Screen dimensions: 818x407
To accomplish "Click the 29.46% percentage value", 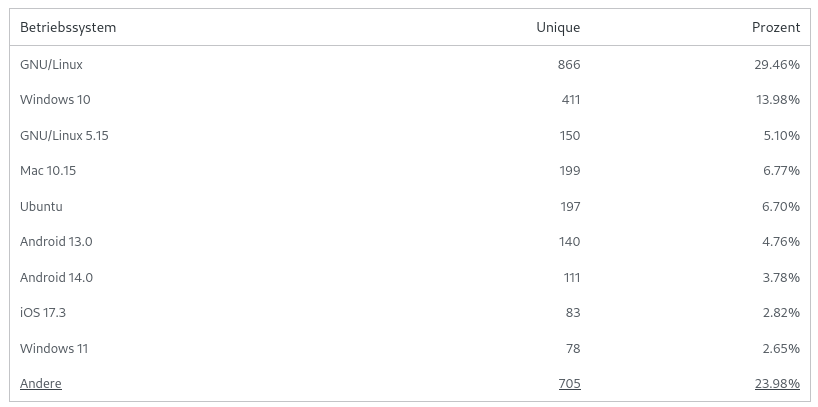I will pos(777,65).
